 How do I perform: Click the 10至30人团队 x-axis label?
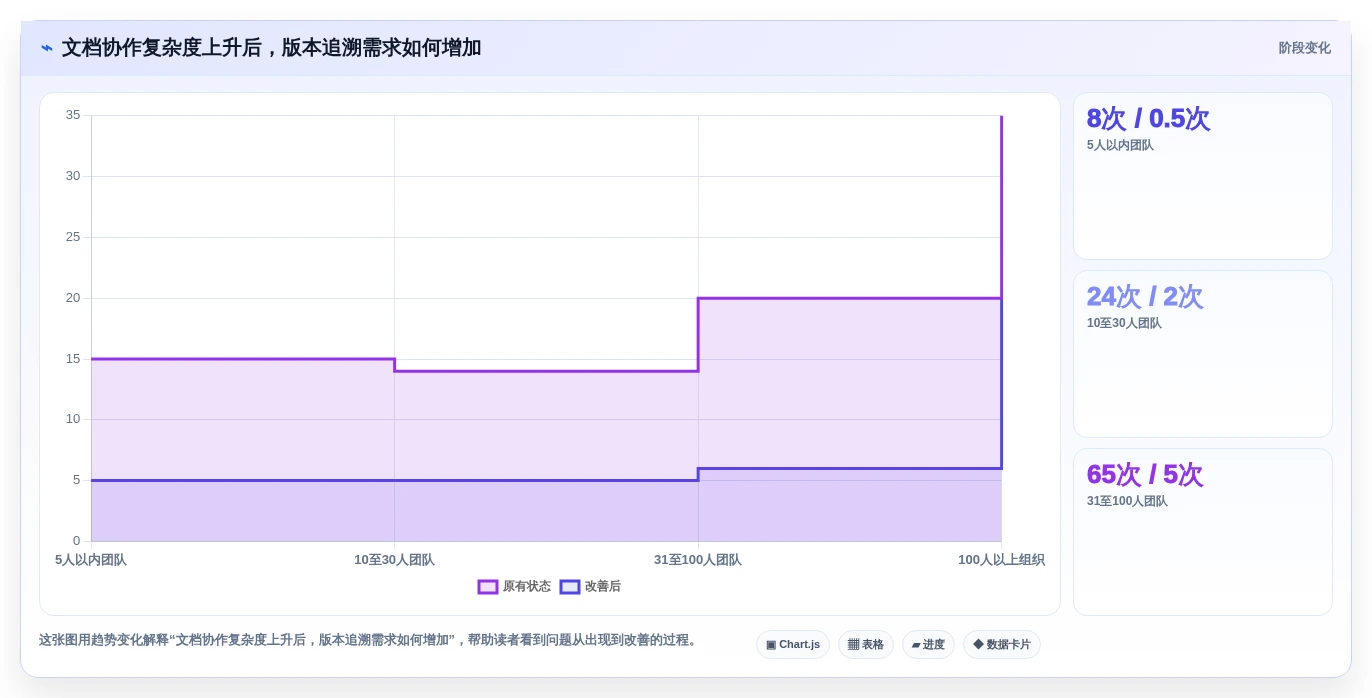394,560
